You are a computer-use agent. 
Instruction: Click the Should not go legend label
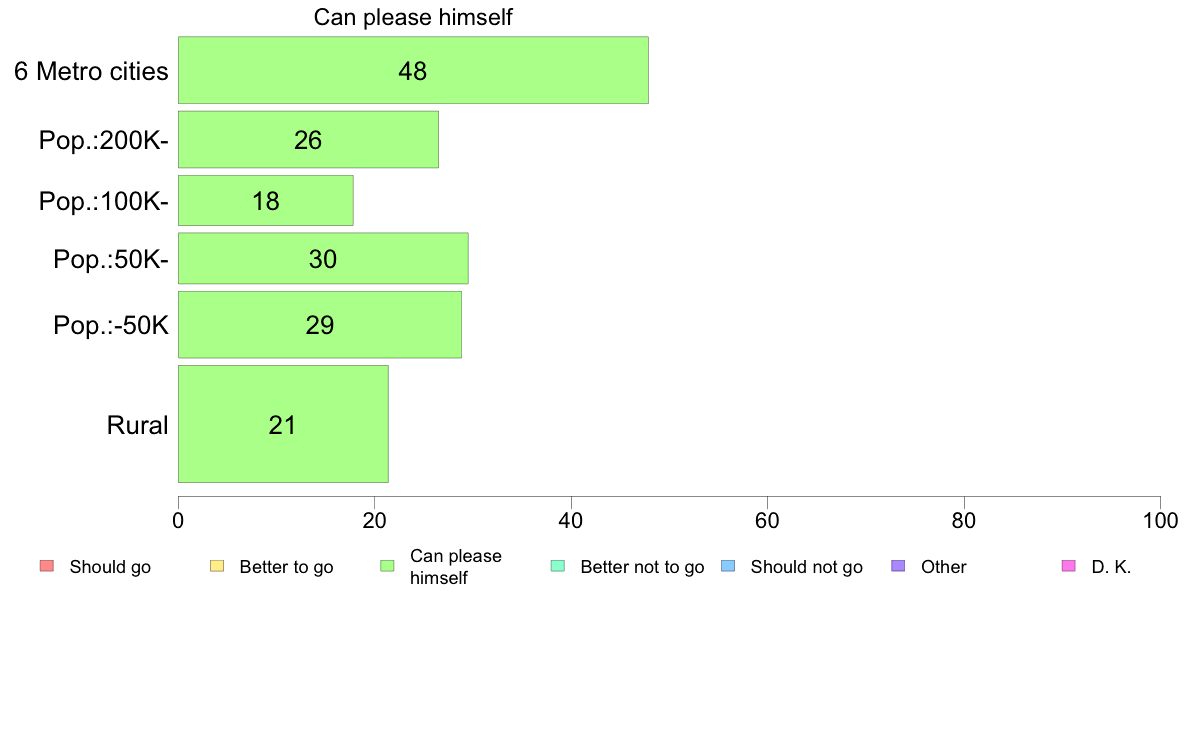click(x=806, y=567)
